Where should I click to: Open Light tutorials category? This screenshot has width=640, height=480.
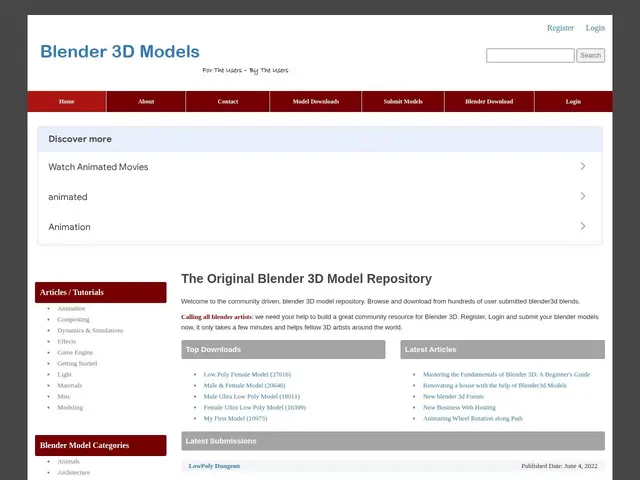point(64,375)
